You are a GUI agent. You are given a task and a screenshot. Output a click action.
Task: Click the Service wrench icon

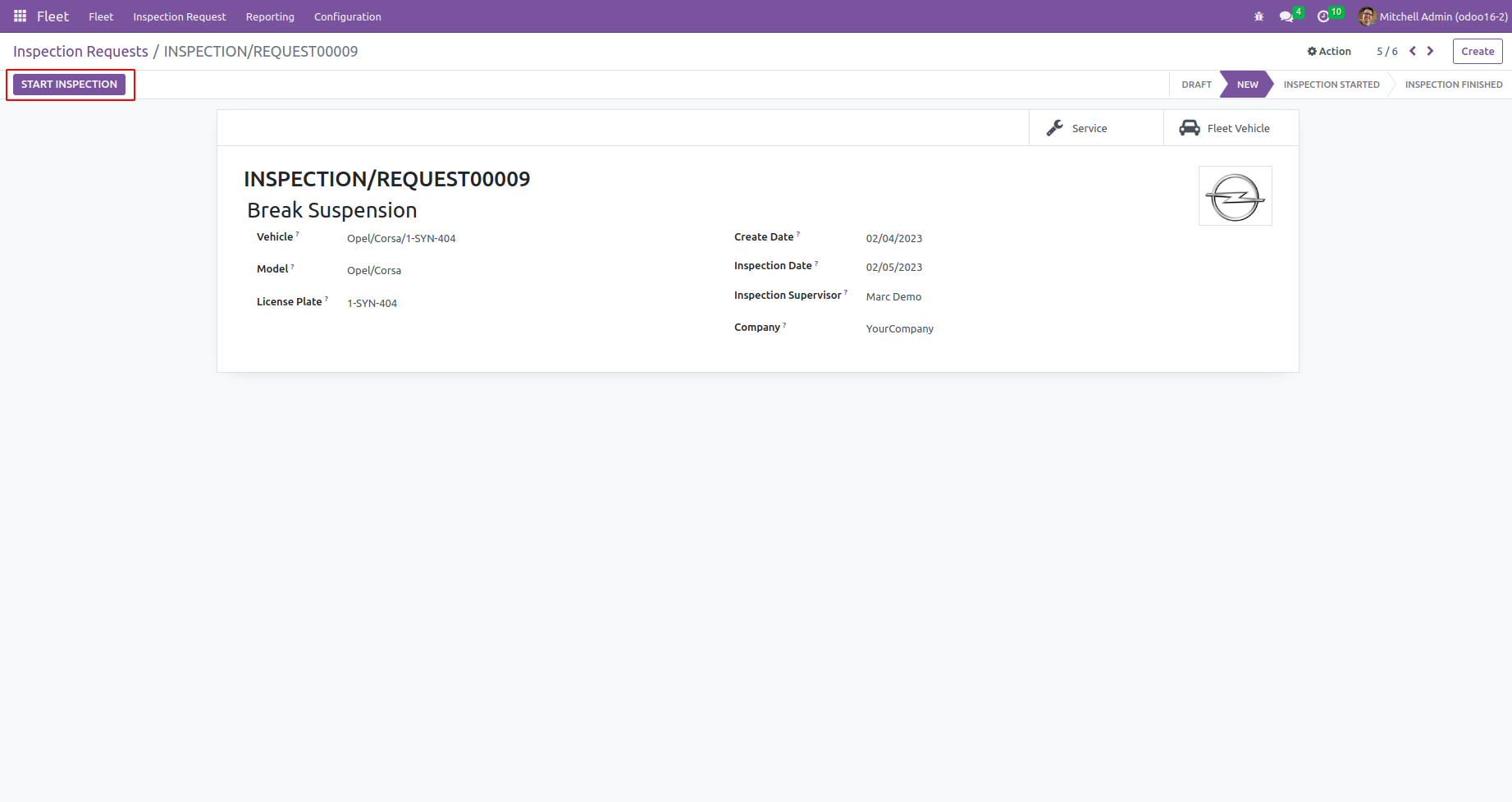1055,128
